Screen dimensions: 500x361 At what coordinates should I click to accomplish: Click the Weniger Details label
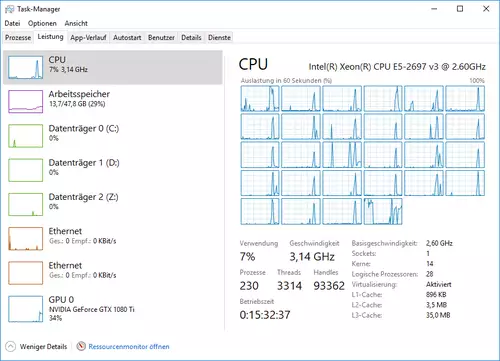[x=43, y=347]
